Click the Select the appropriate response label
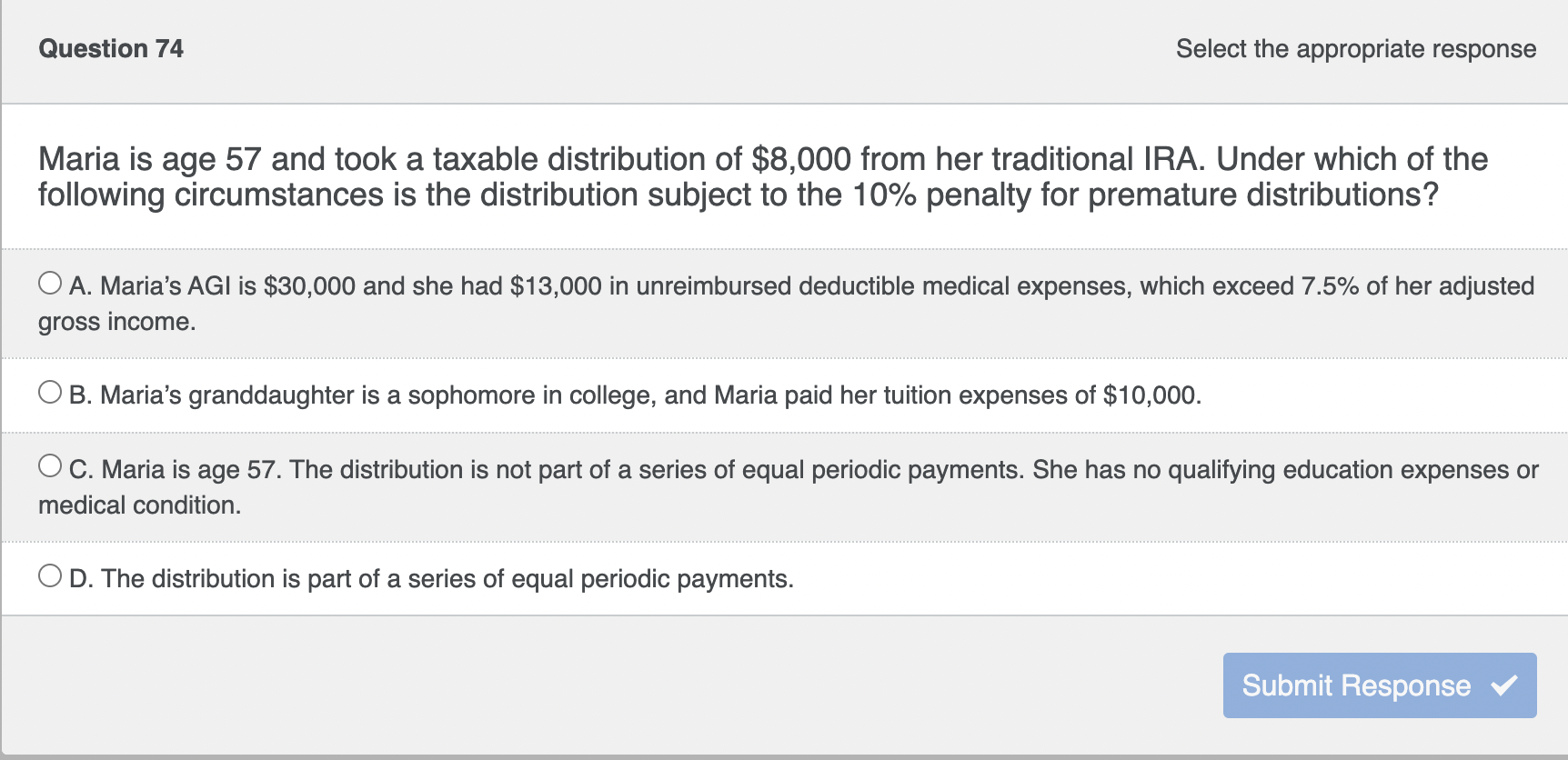This screenshot has height=760, width=1568. click(1355, 49)
